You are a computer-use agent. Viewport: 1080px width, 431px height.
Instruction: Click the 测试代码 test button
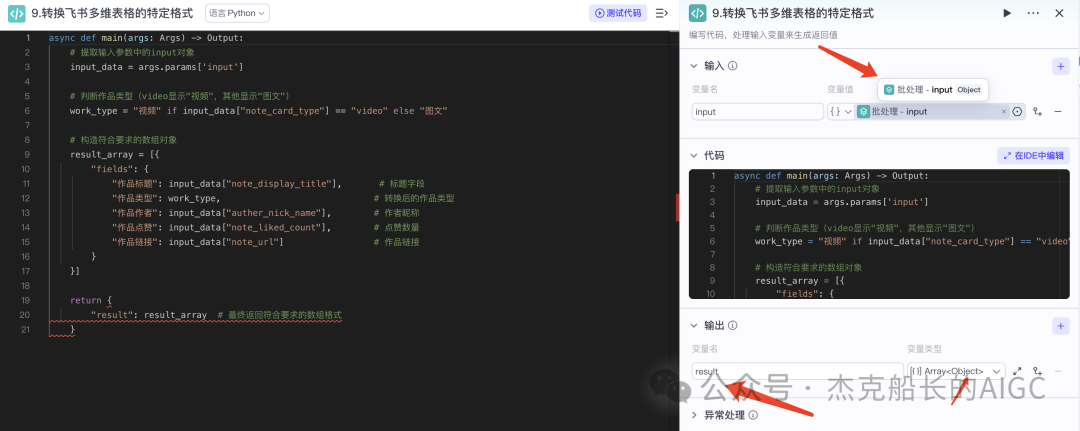[618, 13]
